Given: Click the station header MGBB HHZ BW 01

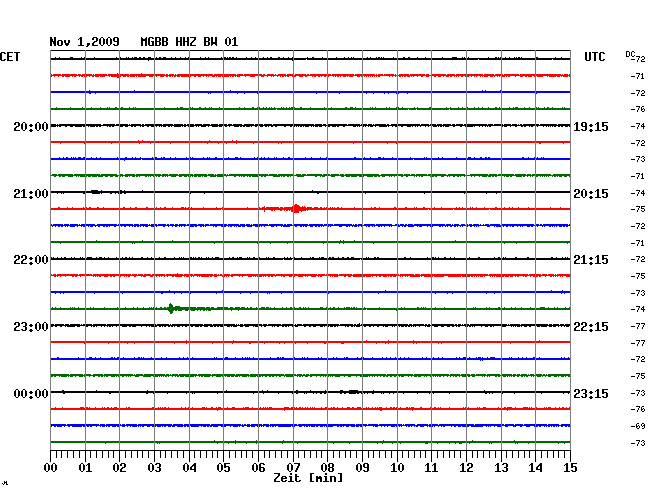Looking at the screenshot, I should [x=189, y=42].
